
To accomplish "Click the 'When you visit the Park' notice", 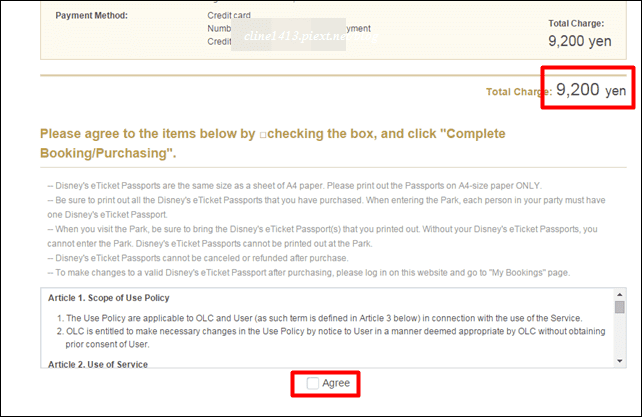I will [322, 236].
